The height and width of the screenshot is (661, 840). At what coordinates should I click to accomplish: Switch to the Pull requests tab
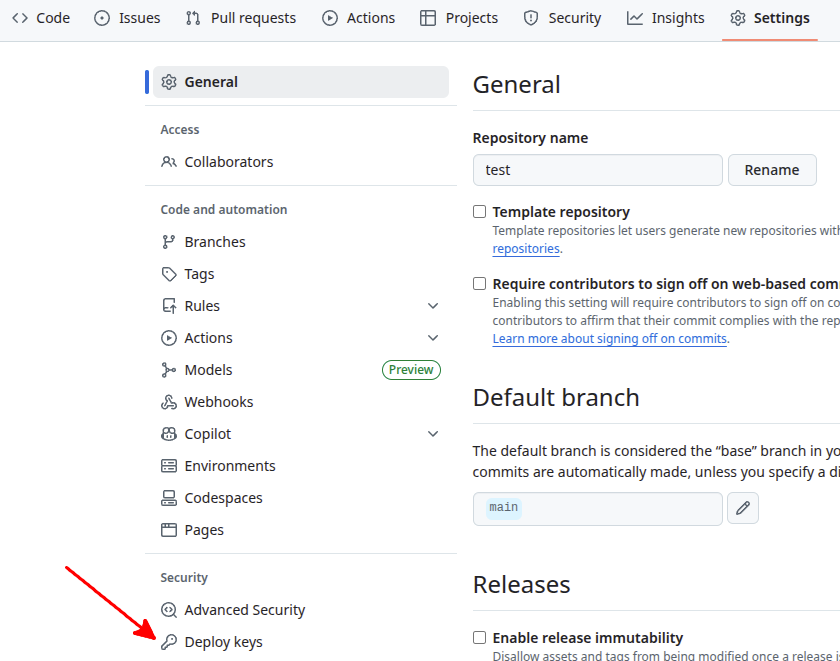click(x=241, y=18)
